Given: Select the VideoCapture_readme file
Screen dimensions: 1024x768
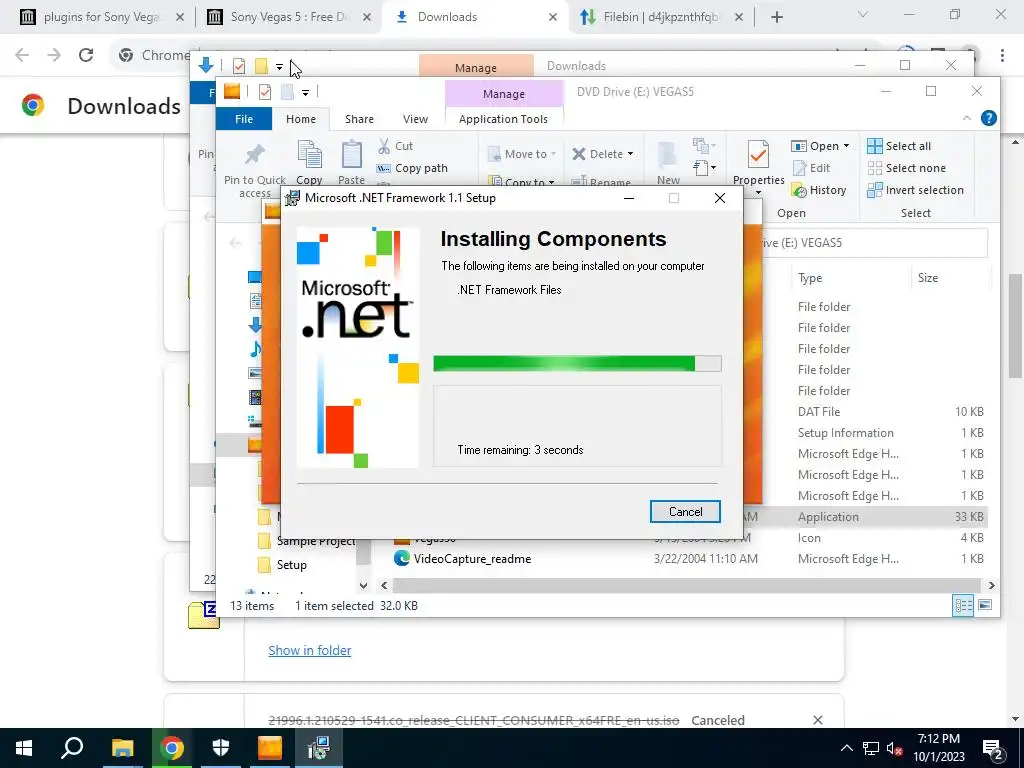Looking at the screenshot, I should (473, 559).
